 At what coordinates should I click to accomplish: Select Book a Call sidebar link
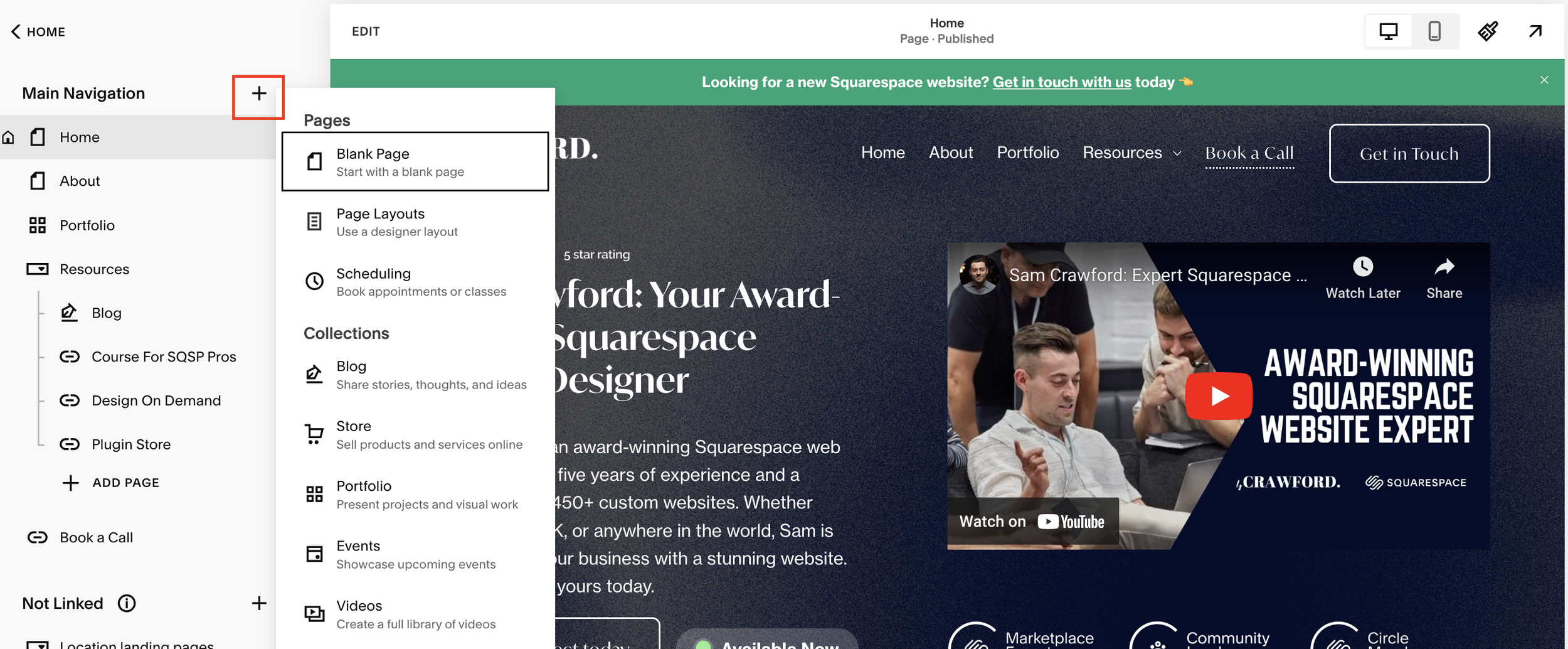tap(96, 537)
